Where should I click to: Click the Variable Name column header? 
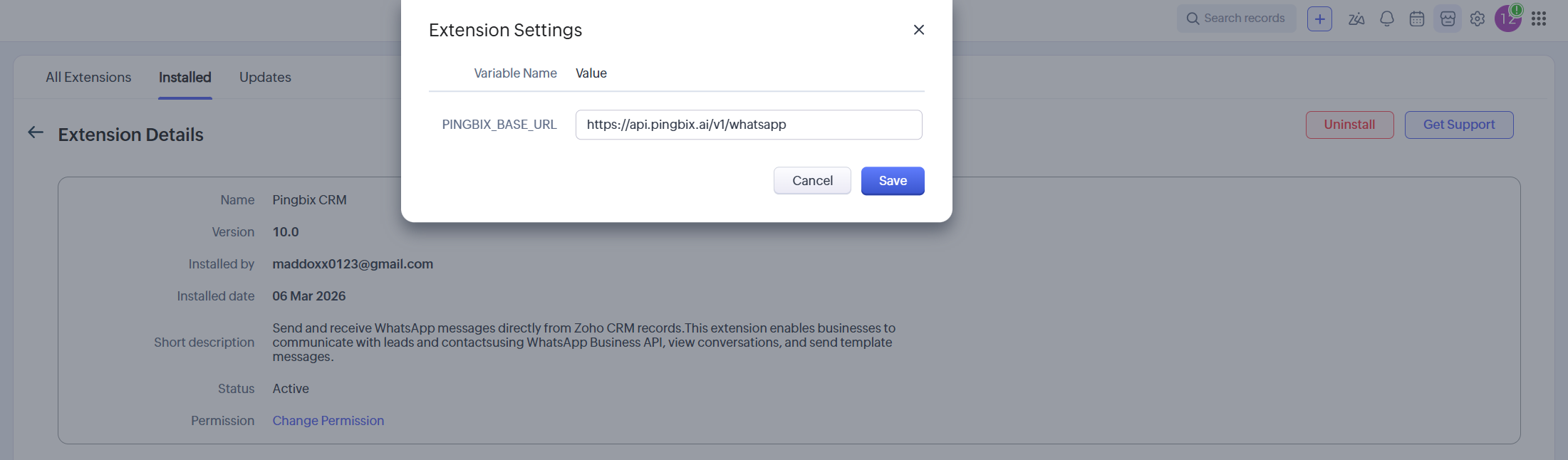(516, 73)
